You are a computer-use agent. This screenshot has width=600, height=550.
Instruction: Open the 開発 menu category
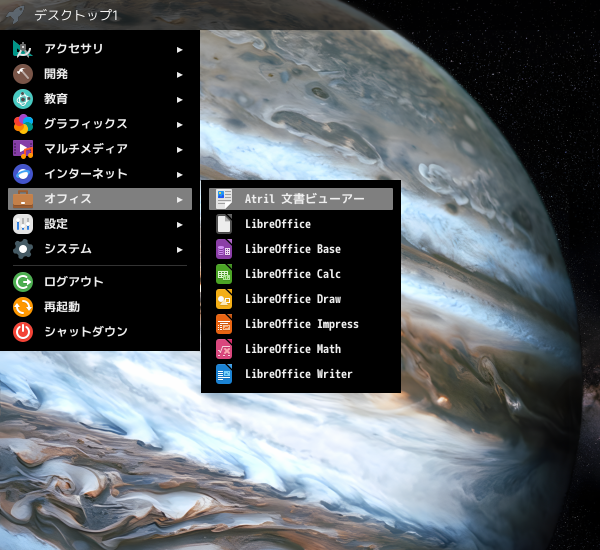coord(57,74)
